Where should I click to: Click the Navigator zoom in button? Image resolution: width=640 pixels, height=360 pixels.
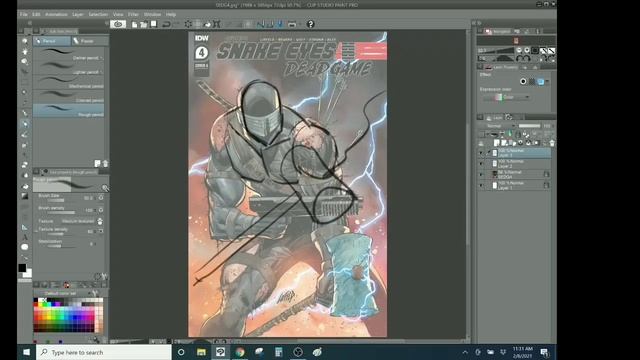pyautogui.click(x=527, y=50)
